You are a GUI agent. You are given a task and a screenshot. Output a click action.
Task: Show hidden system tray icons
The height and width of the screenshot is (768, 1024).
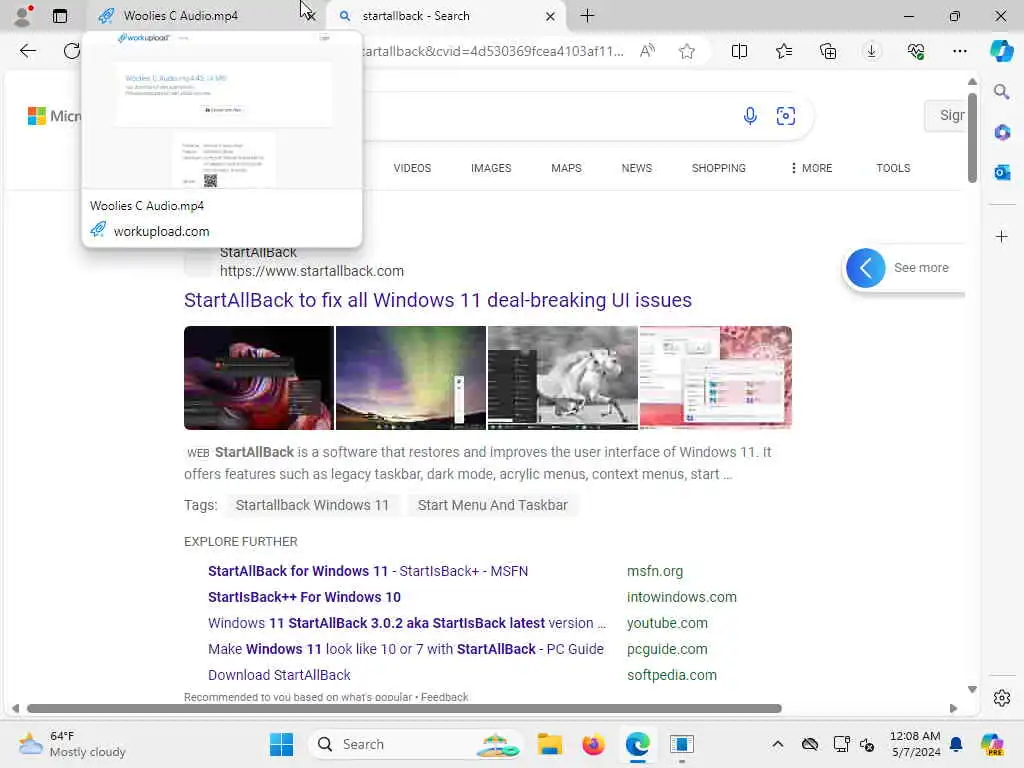[x=777, y=744]
